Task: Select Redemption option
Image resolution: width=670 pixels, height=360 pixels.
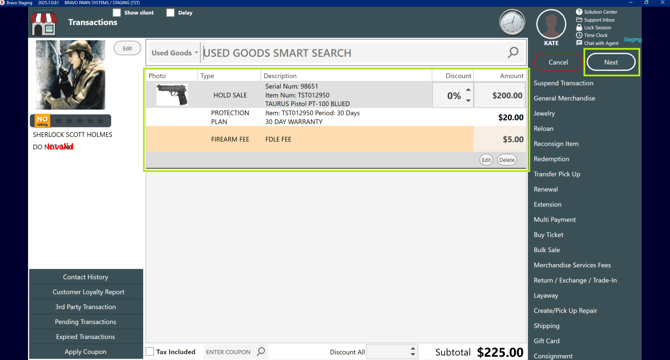Action: [551, 159]
